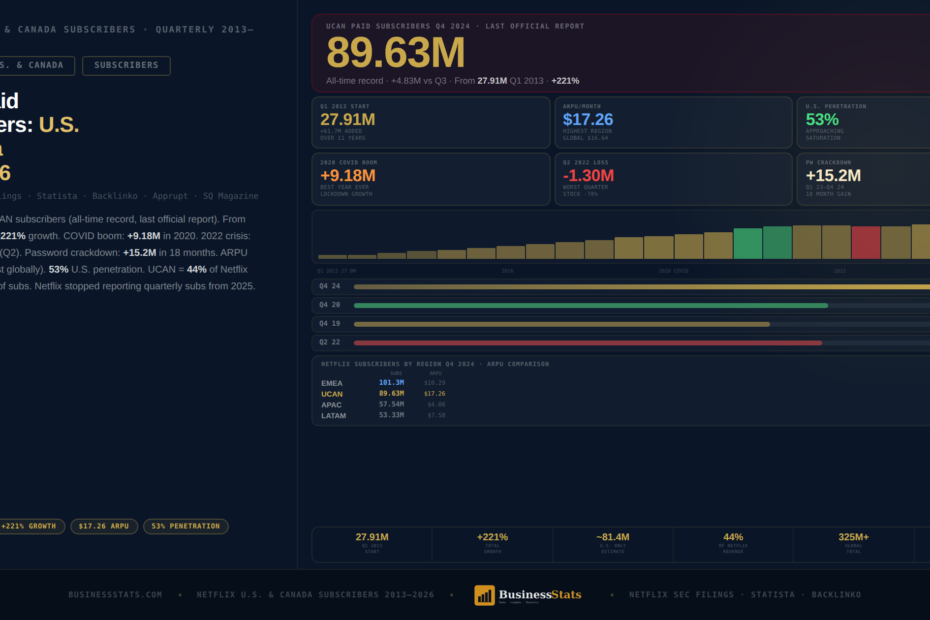Click the 89.63M headline figure

click(x=396, y=53)
